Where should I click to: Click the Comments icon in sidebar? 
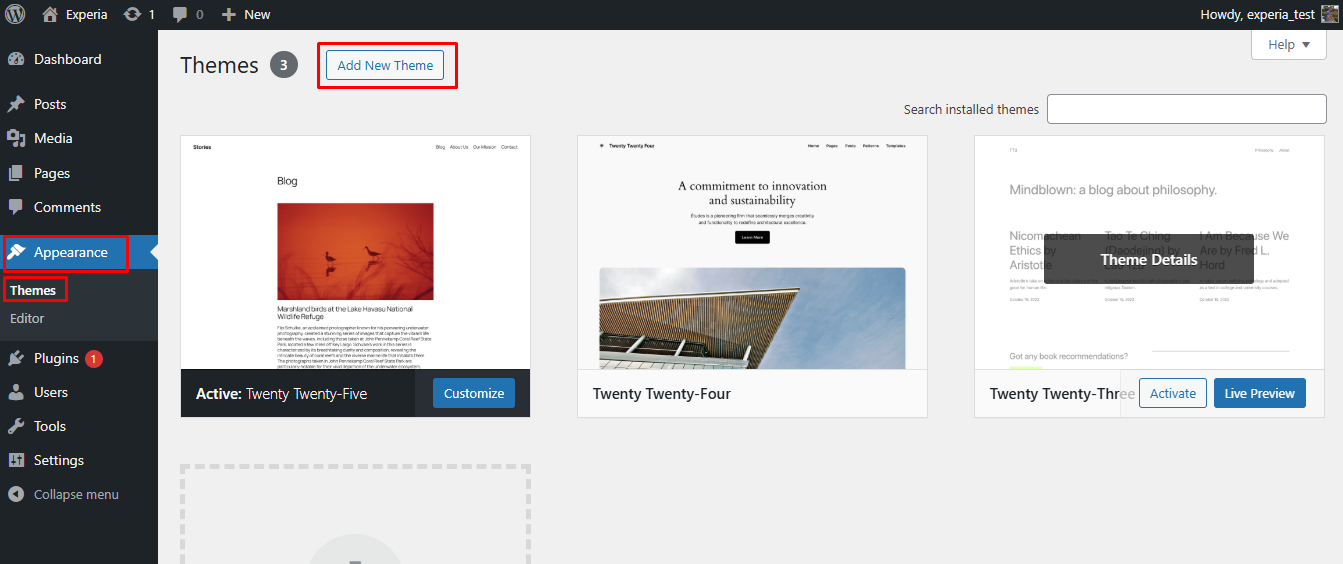pos(16,207)
